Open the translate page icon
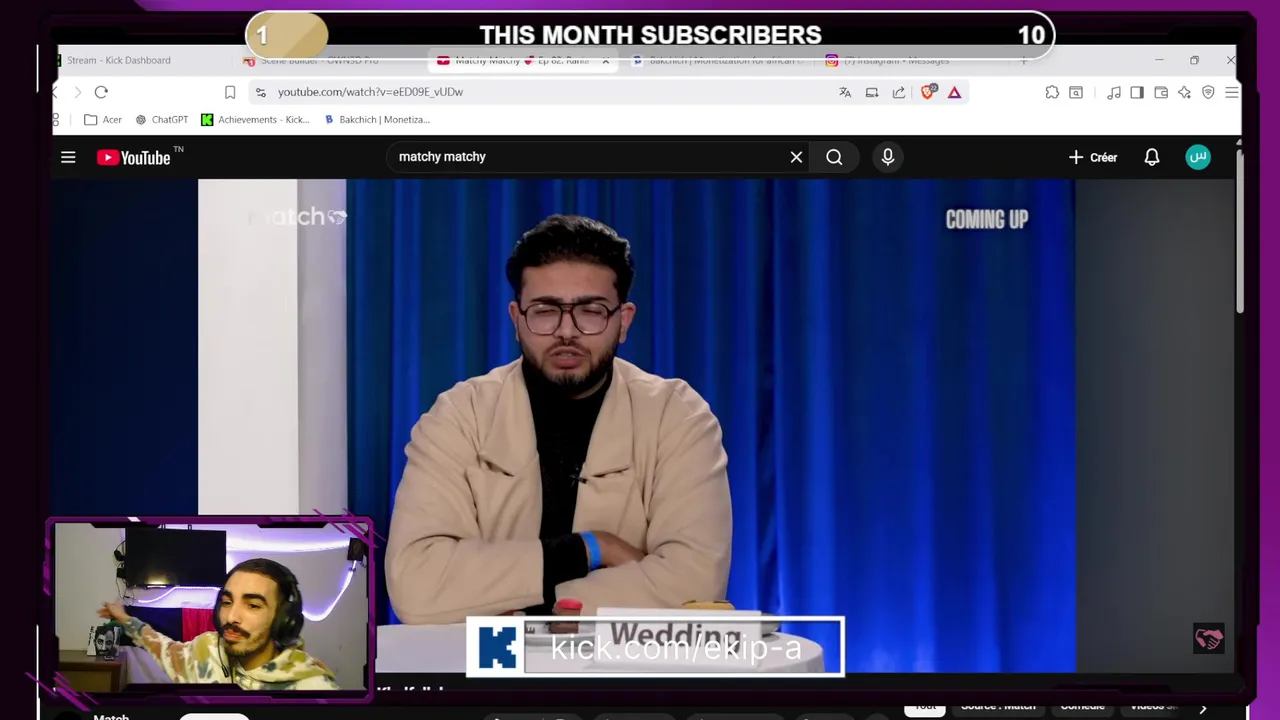The height and width of the screenshot is (720, 1280). [845, 92]
